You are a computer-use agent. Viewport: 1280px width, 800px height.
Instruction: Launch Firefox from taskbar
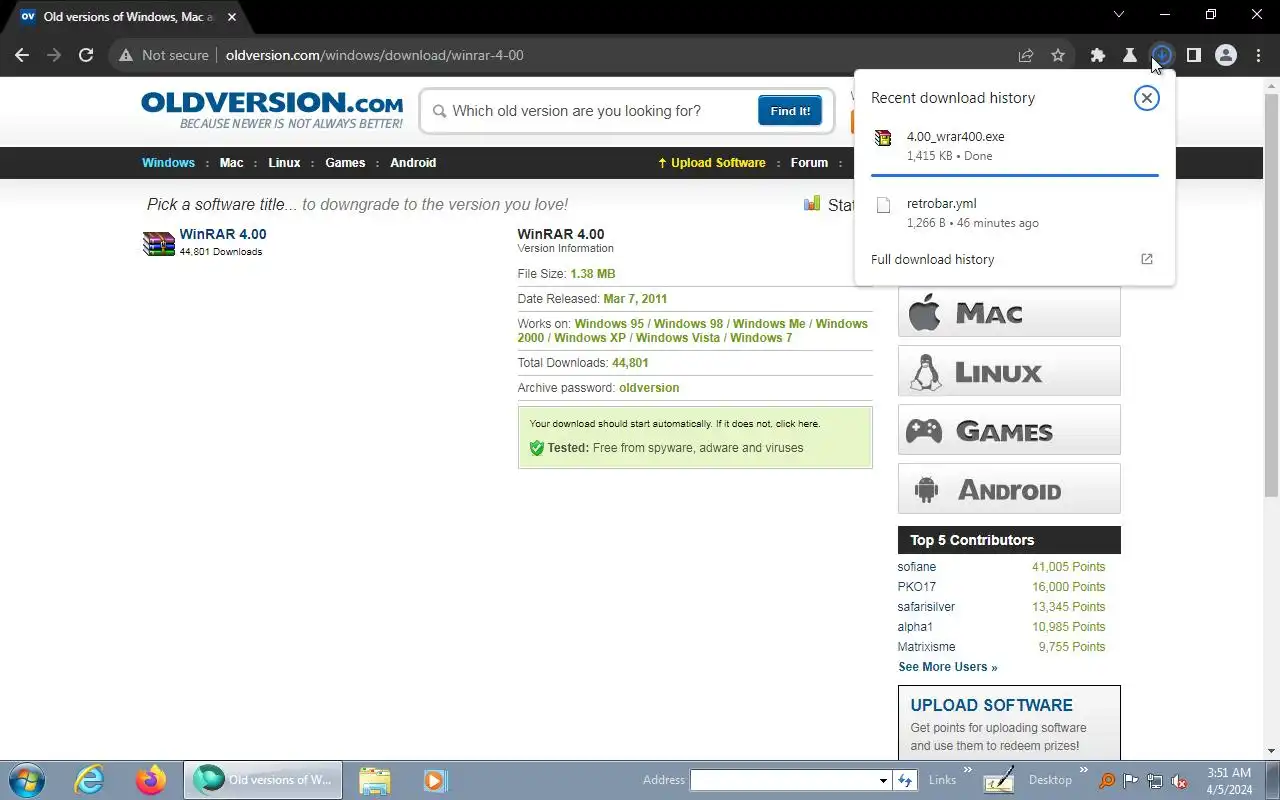pyautogui.click(x=151, y=780)
